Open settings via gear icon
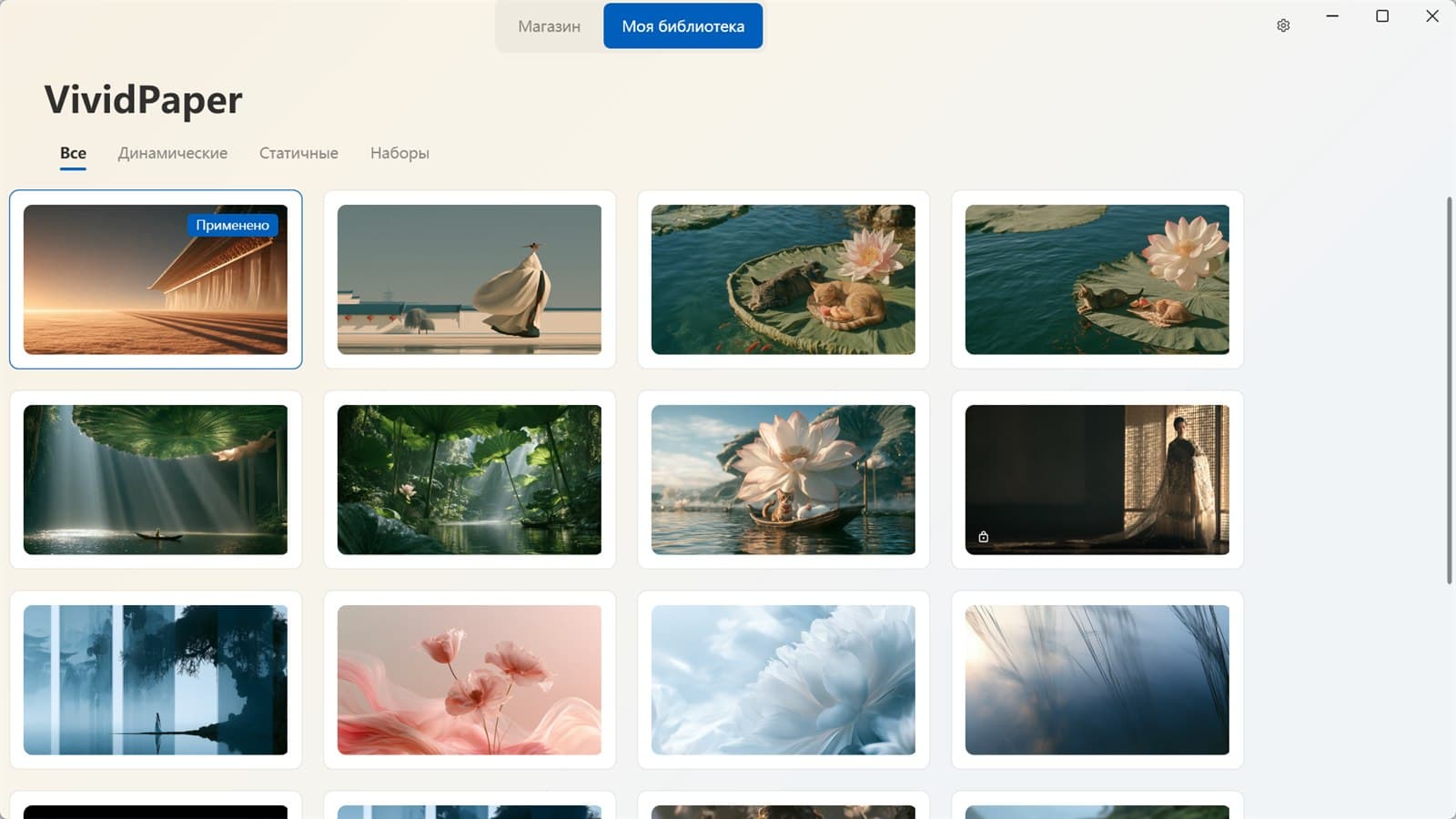Viewport: 1456px width, 819px height. click(1283, 25)
